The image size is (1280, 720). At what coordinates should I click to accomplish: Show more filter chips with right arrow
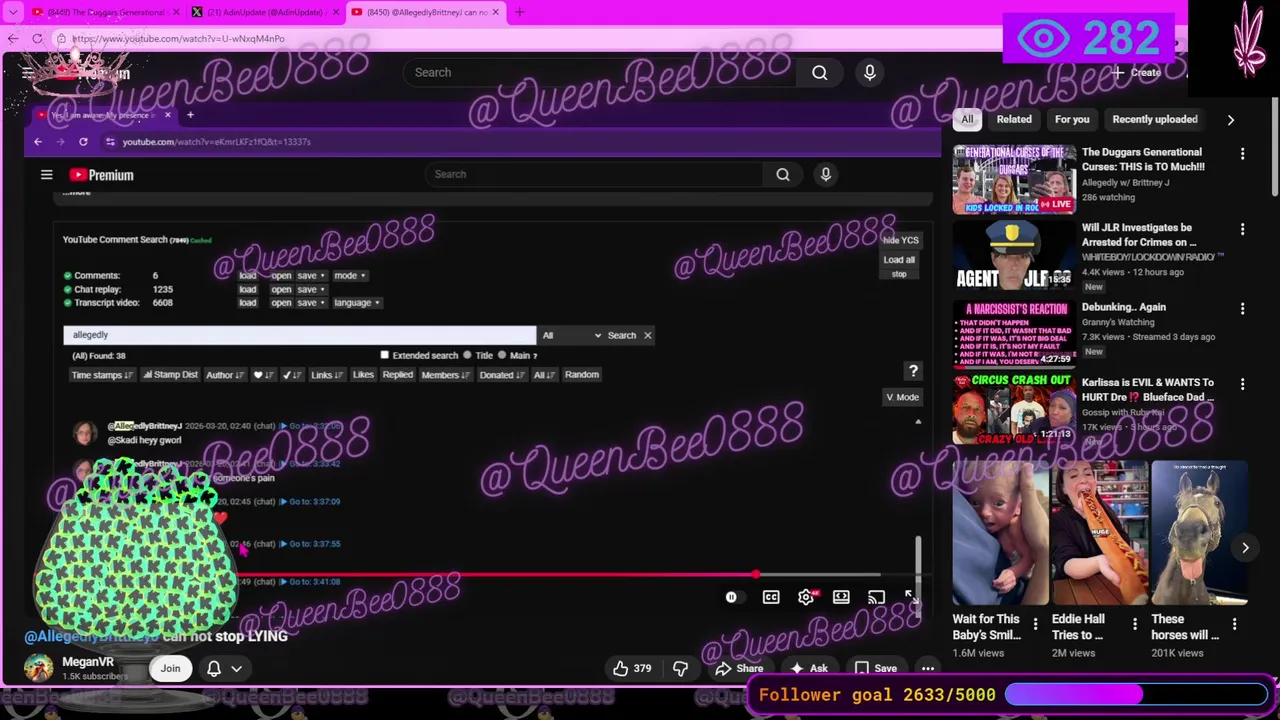pos(1231,119)
